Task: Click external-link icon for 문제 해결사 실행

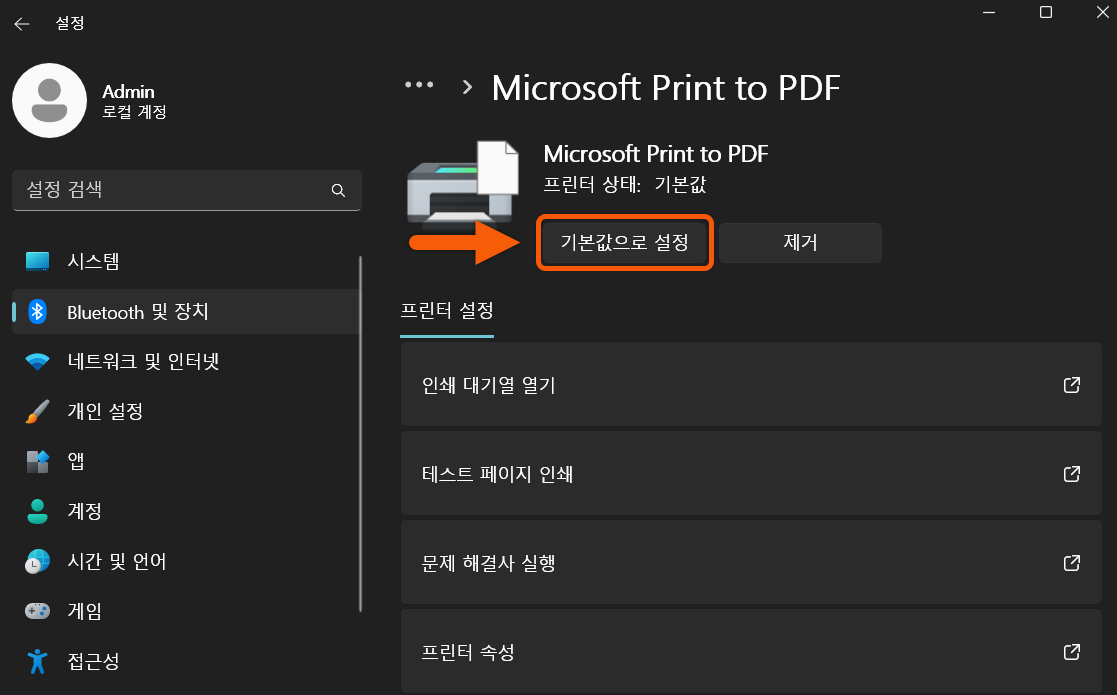Action: coord(1071,563)
